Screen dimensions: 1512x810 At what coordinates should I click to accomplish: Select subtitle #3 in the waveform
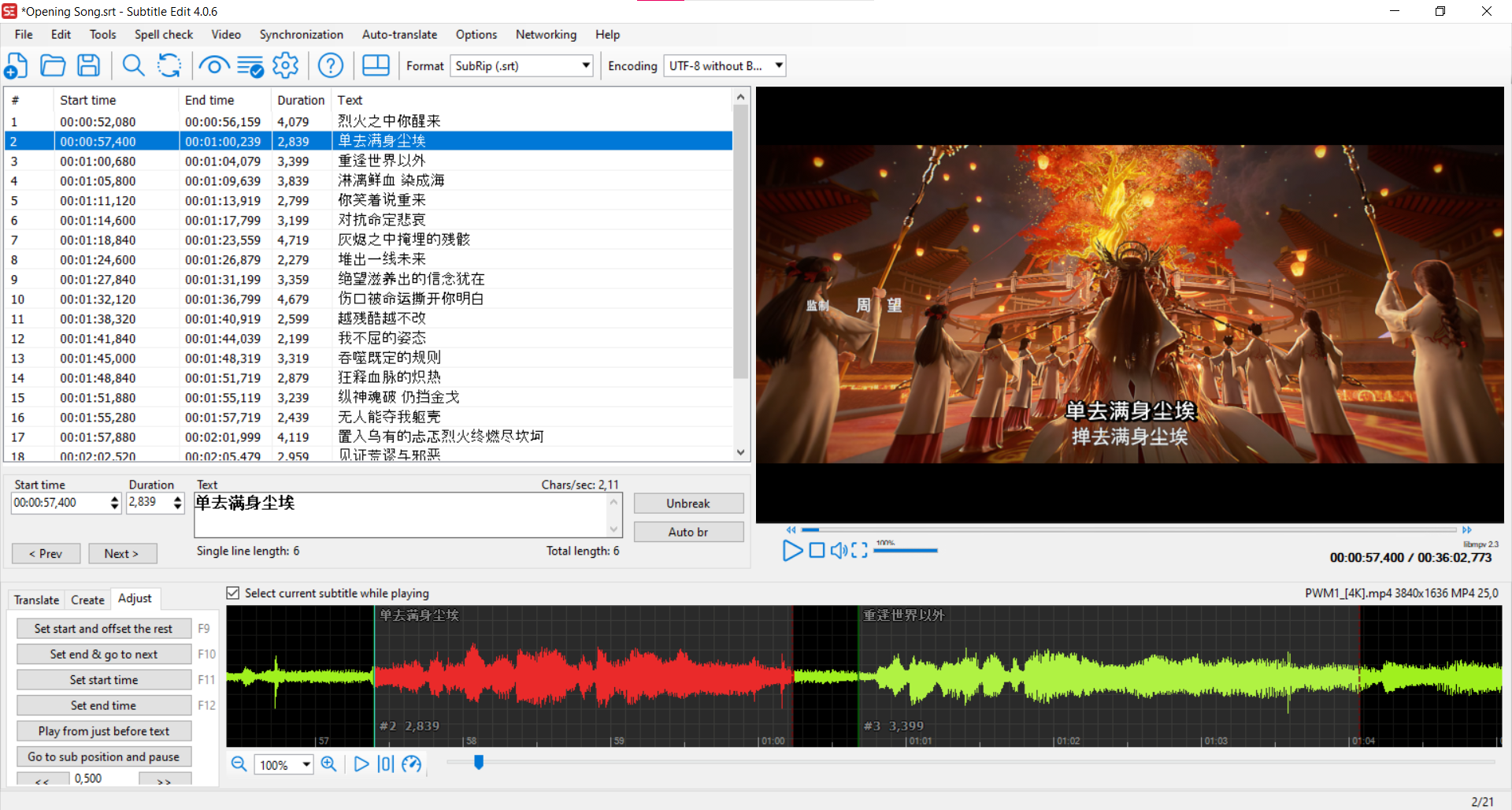coord(1109,677)
